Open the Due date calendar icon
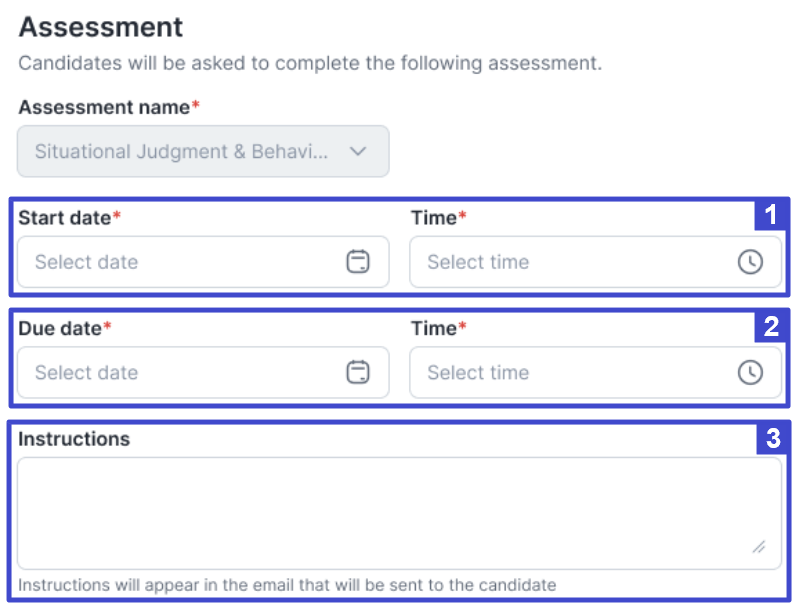Screen dimensions: 797x615 click(x=357, y=373)
